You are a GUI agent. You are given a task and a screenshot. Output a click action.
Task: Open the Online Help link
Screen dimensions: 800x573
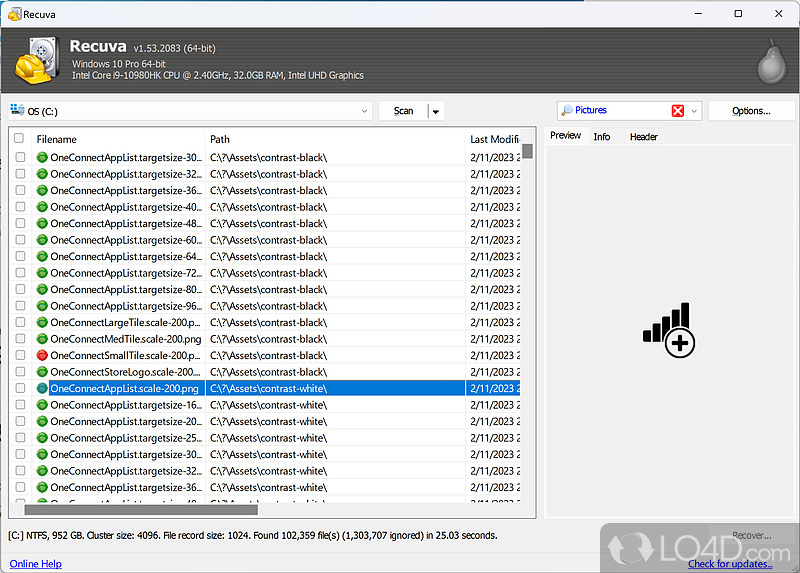[x=38, y=564]
